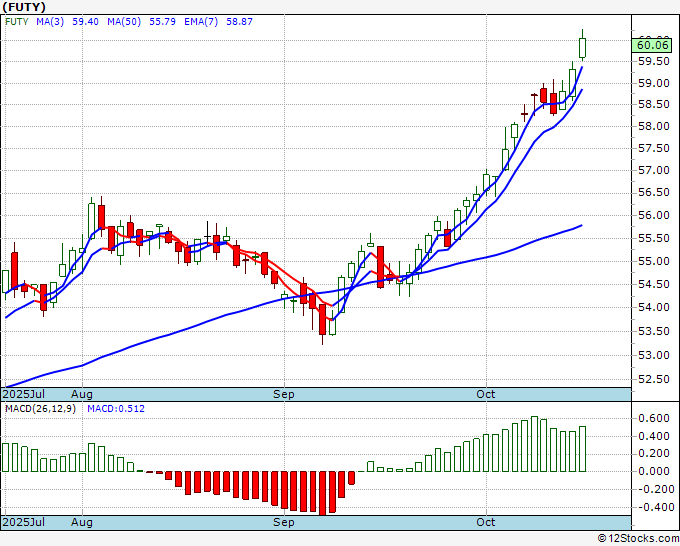
Task: Select the 53.50 price axis label
Action: point(654,331)
